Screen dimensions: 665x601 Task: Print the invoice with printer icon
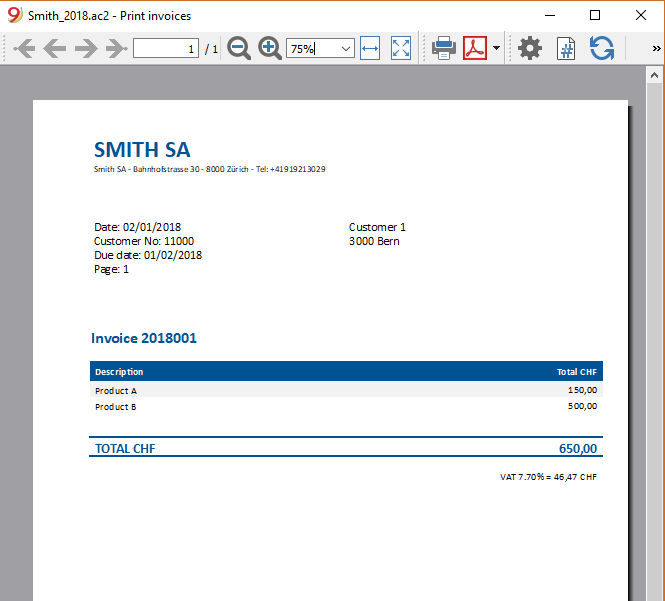444,48
